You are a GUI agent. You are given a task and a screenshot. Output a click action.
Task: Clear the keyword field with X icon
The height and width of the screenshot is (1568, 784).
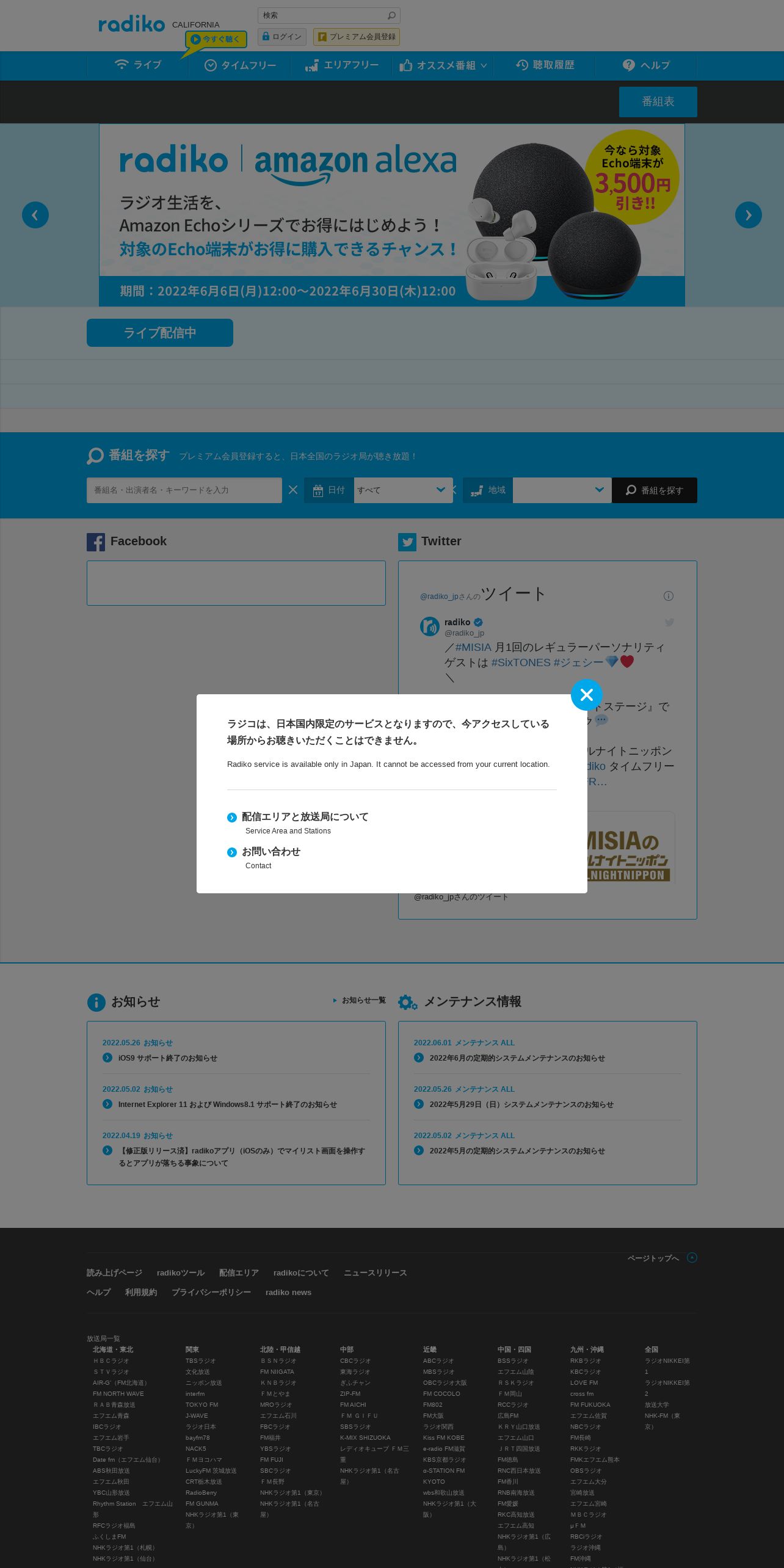click(293, 490)
